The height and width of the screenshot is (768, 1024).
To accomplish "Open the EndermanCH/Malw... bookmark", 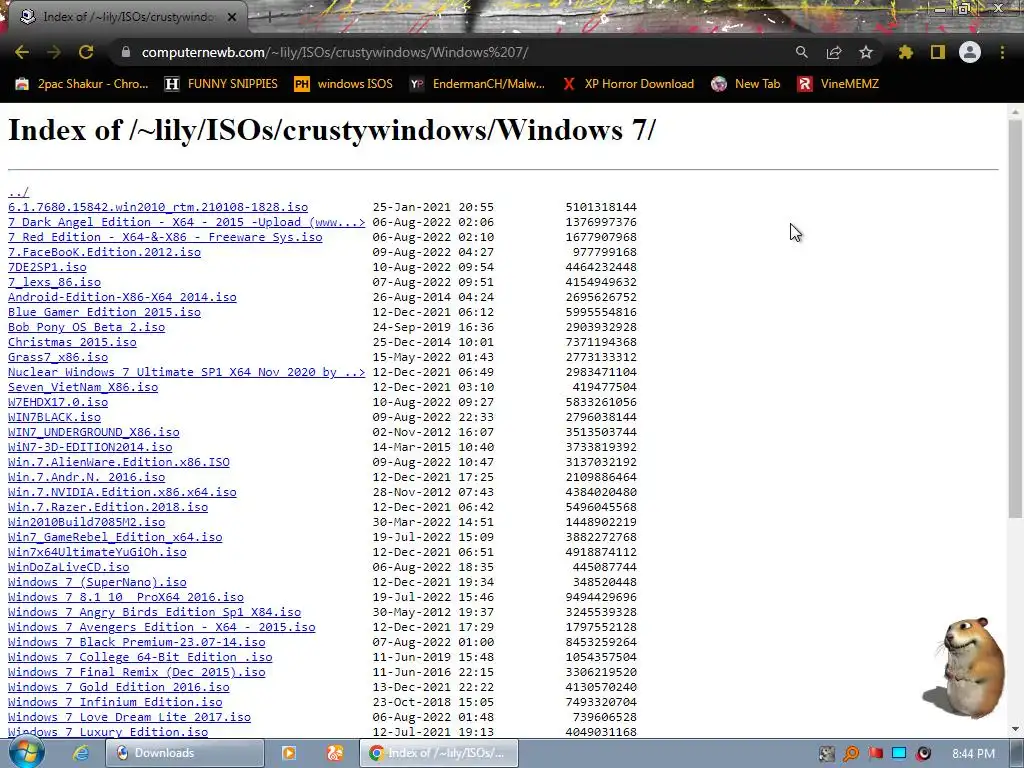I will click(x=477, y=84).
